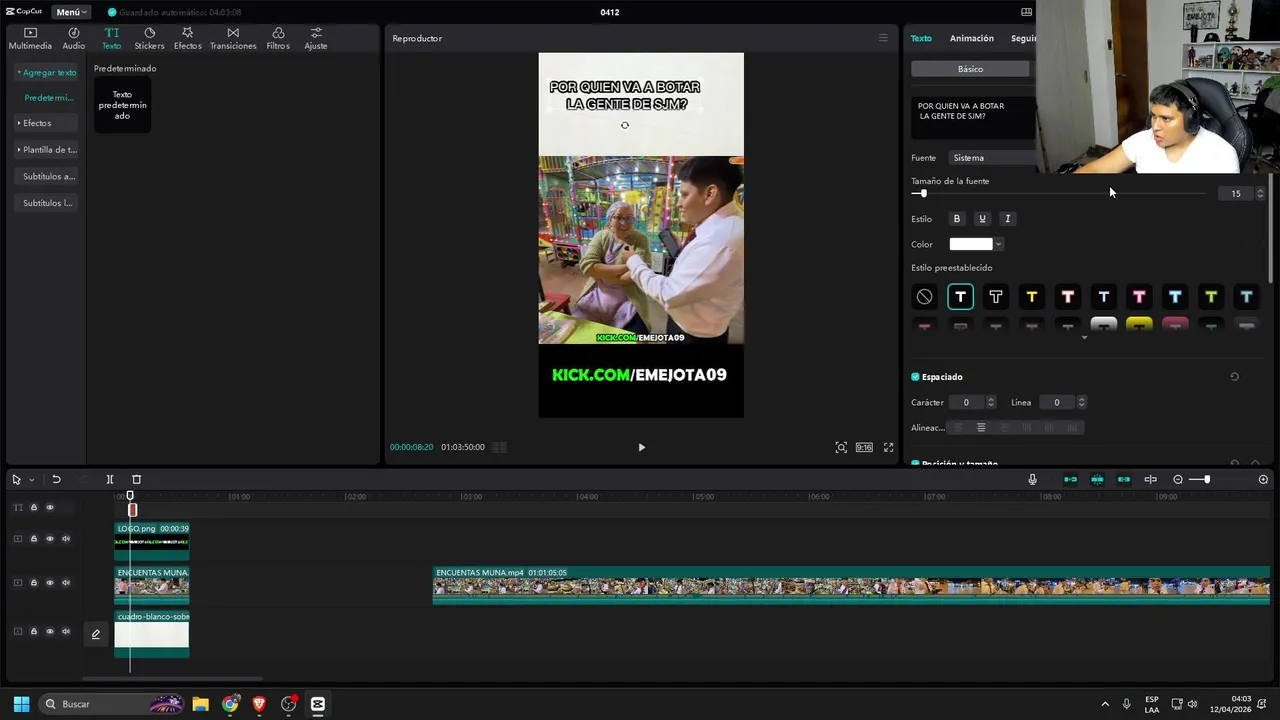Lock the LOGO.png track
This screenshot has width=1280, height=720.
pyautogui.click(x=33, y=539)
